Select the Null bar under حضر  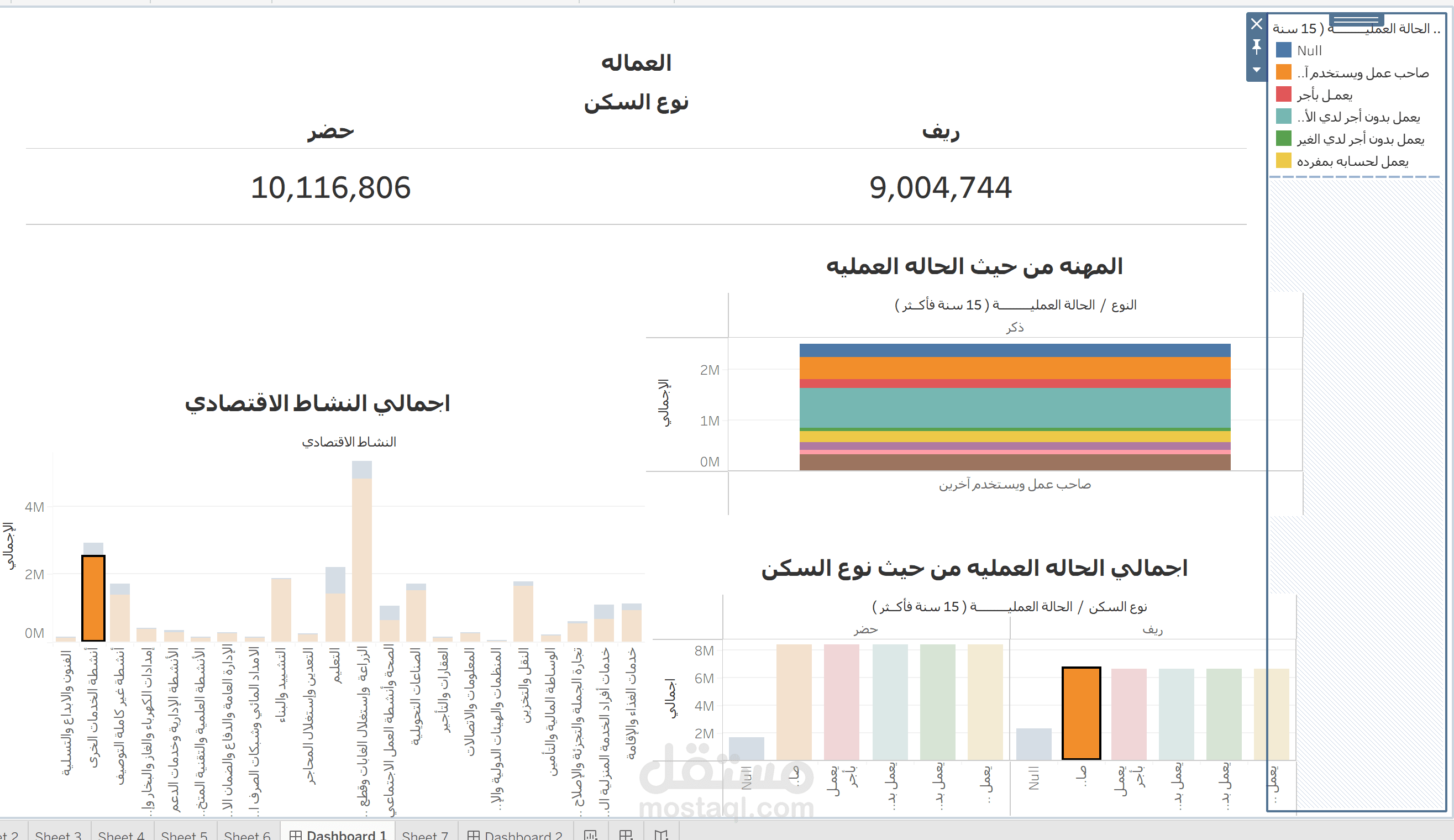[x=746, y=748]
